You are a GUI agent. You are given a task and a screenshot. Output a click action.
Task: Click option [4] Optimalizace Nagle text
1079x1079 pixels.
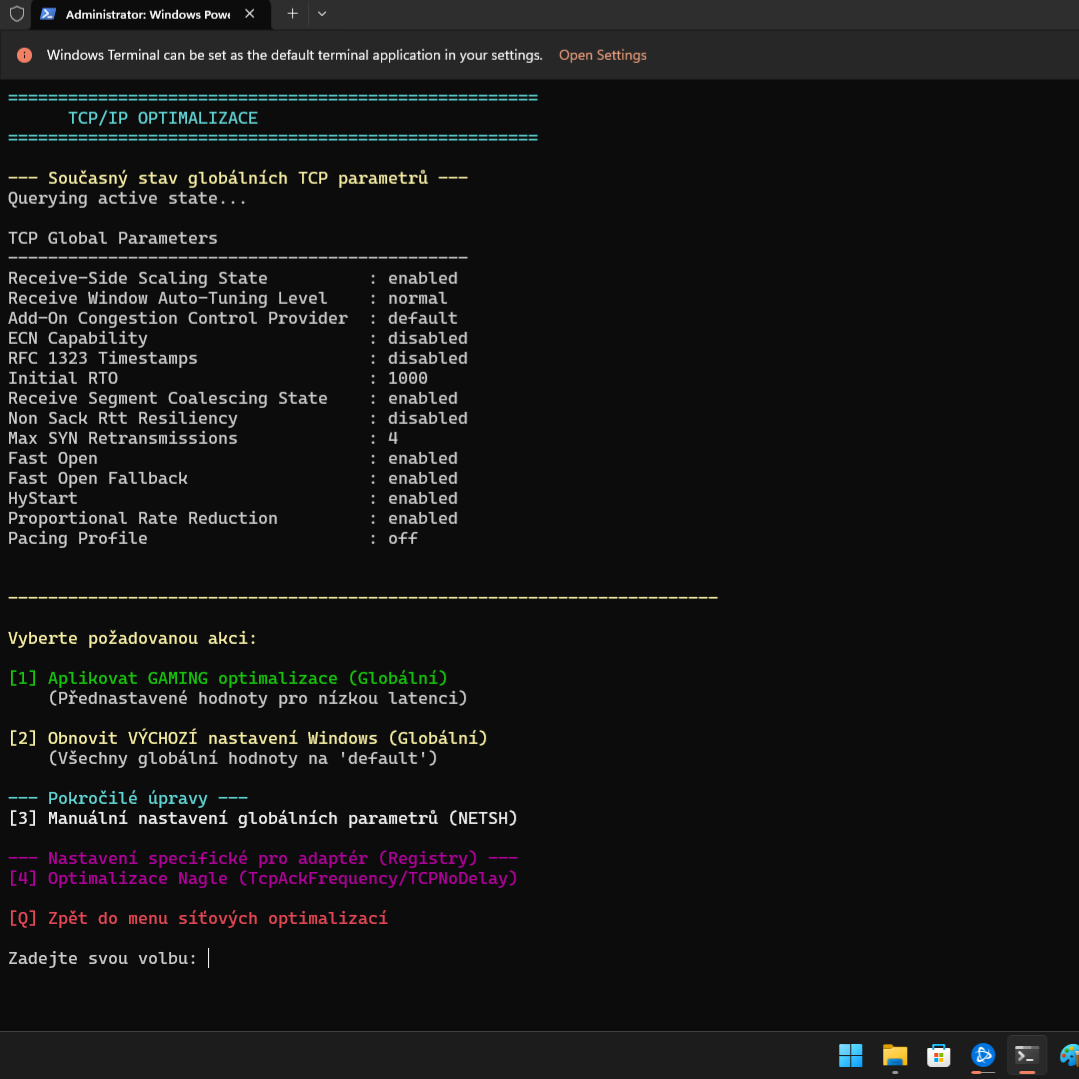[263, 879]
